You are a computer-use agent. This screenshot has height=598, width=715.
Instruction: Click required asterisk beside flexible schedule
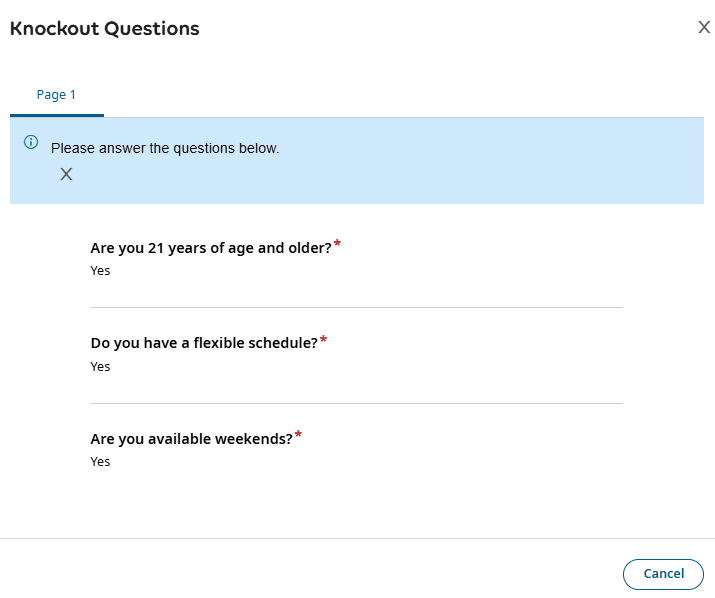pos(323,340)
